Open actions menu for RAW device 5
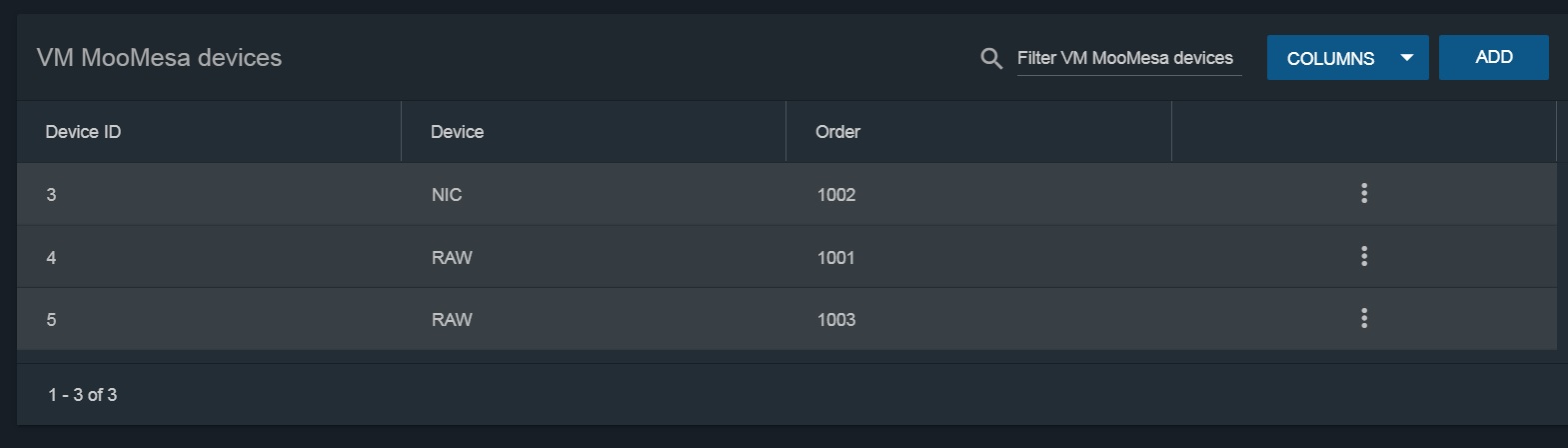1568x448 pixels. (x=1364, y=318)
